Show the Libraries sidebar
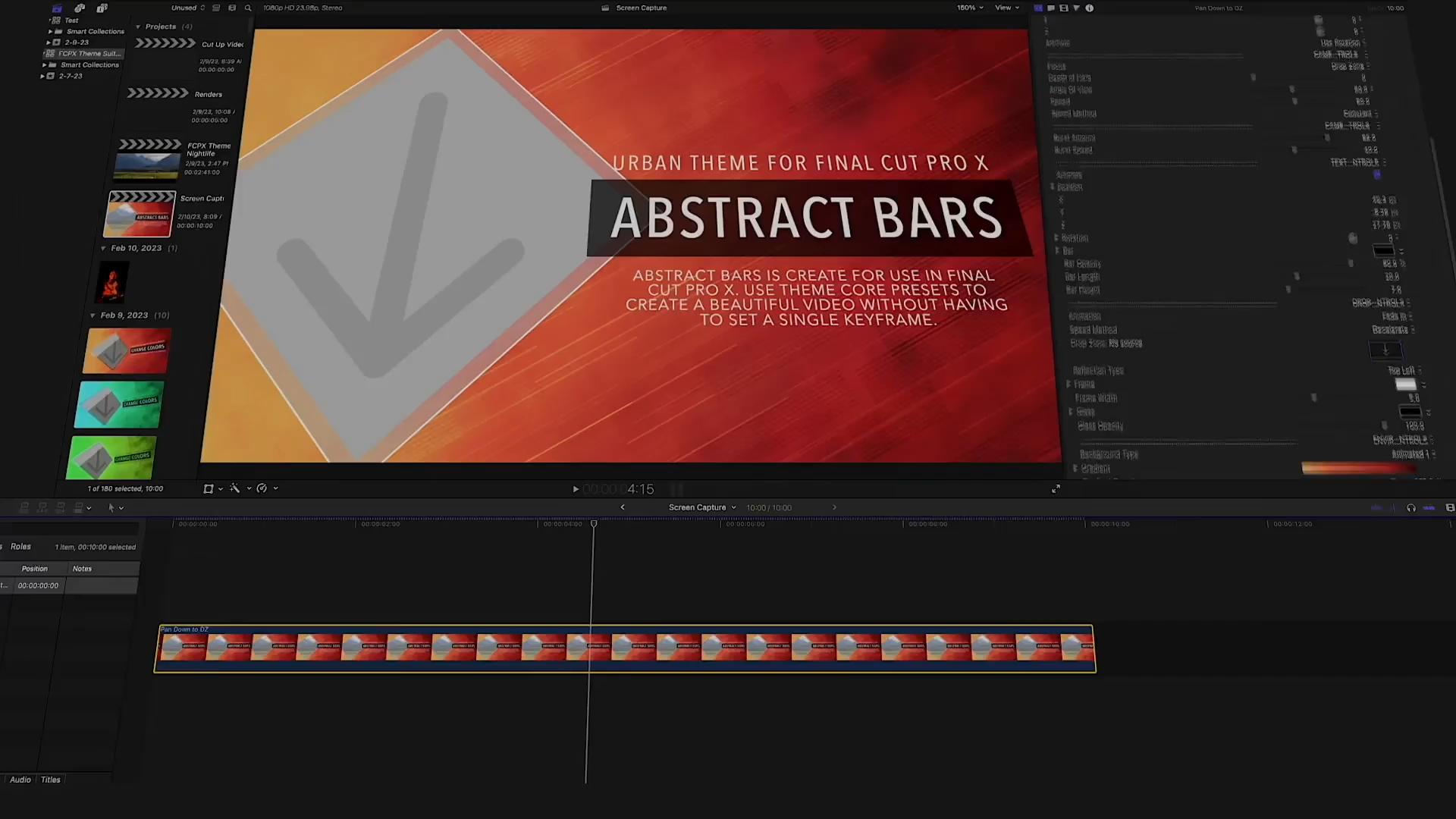Screen dimensions: 1456x819 click(57, 8)
